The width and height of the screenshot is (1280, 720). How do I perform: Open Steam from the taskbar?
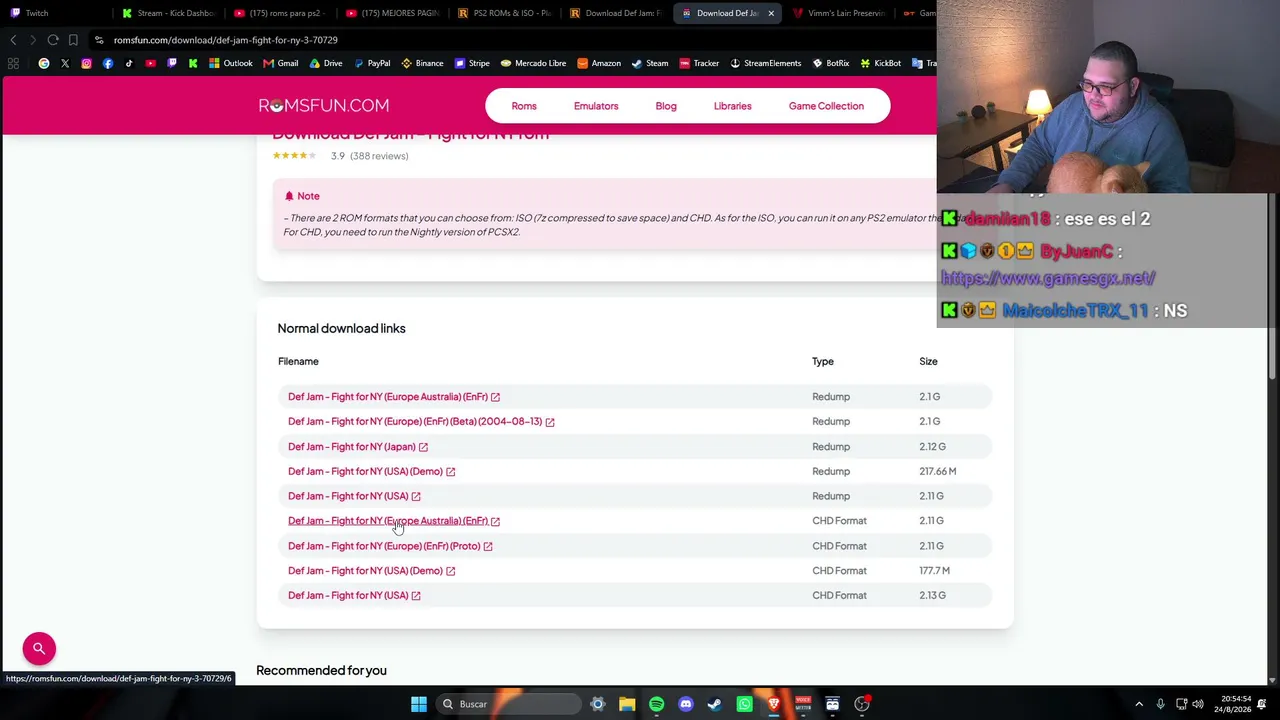click(714, 704)
